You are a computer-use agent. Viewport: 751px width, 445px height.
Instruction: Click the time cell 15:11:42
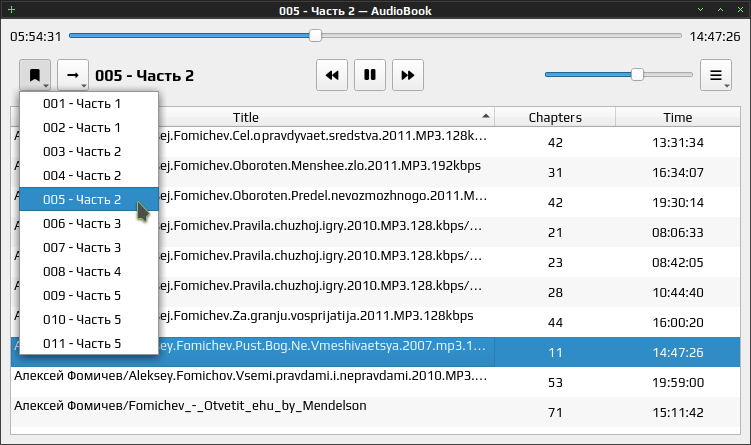[x=678, y=412]
